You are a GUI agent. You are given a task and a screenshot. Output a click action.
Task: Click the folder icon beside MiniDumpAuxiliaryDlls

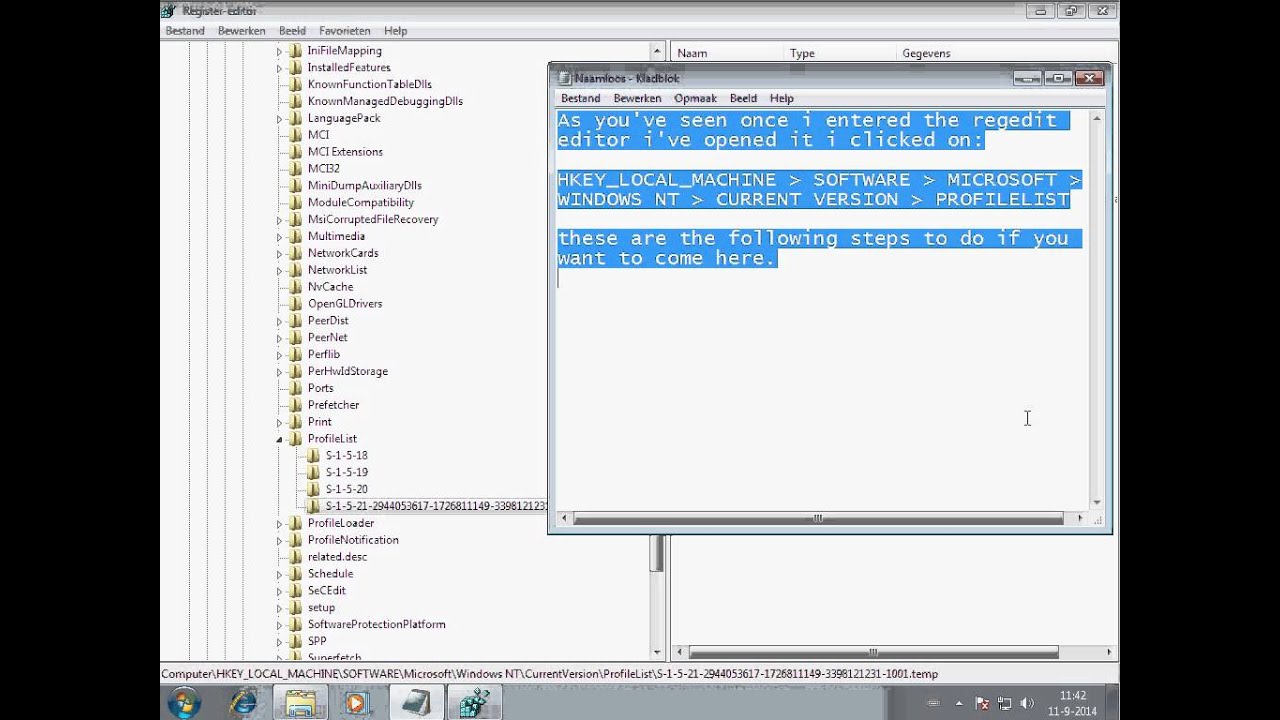pyautogui.click(x=295, y=186)
